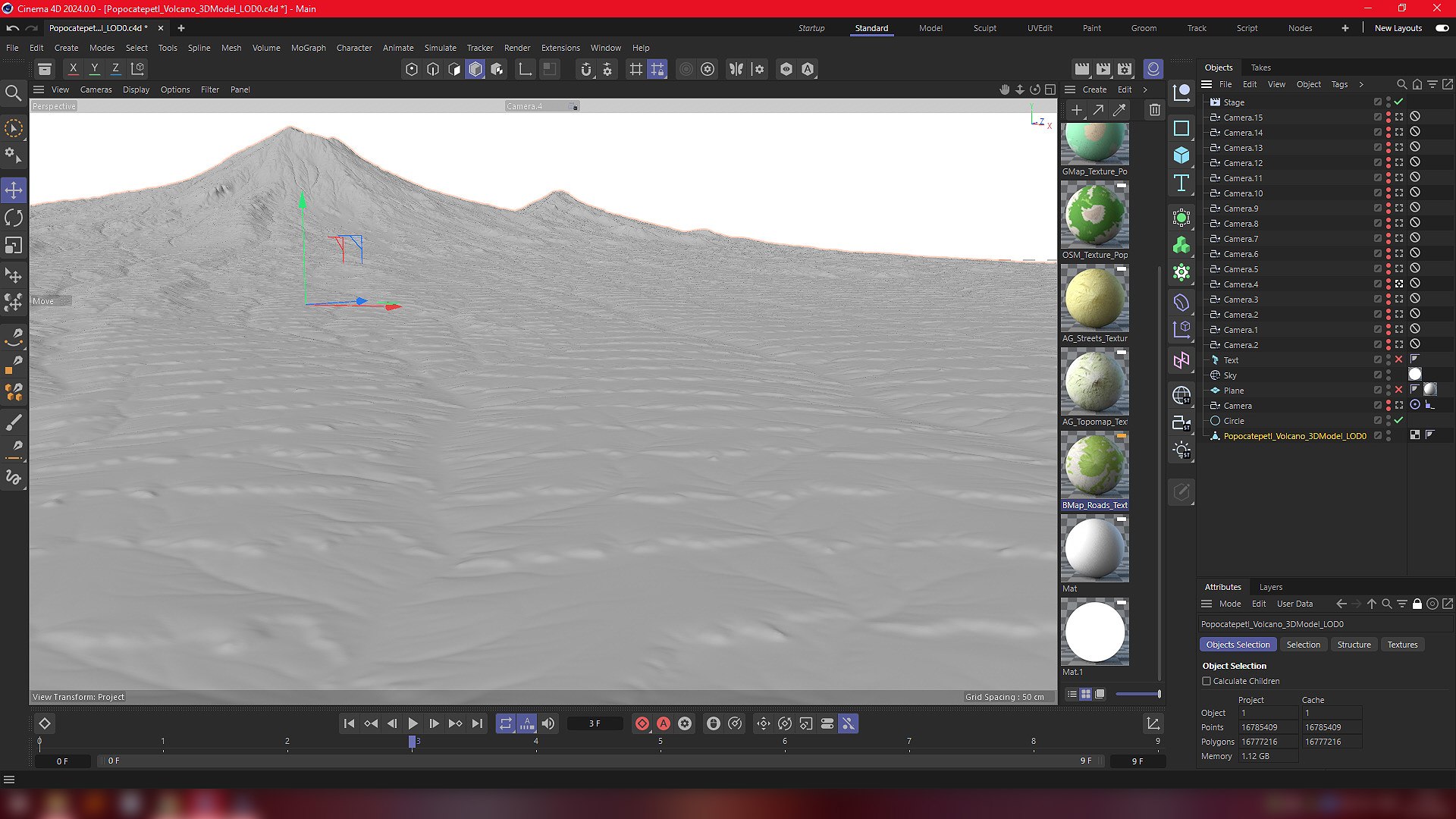Select the Rotate tool
The width and height of the screenshot is (1456, 819).
click(x=14, y=218)
